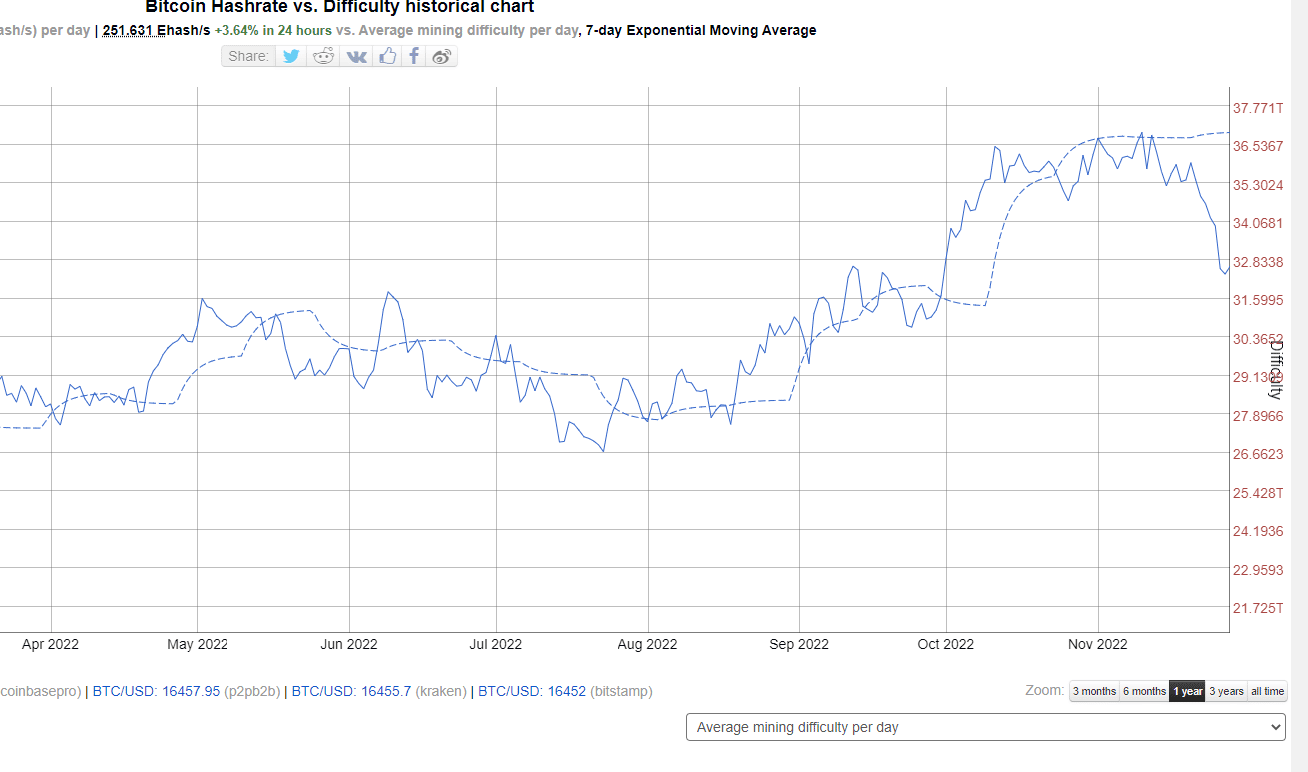Switch zoom to 3 years
Screen dimensions: 1308x772
1226,691
